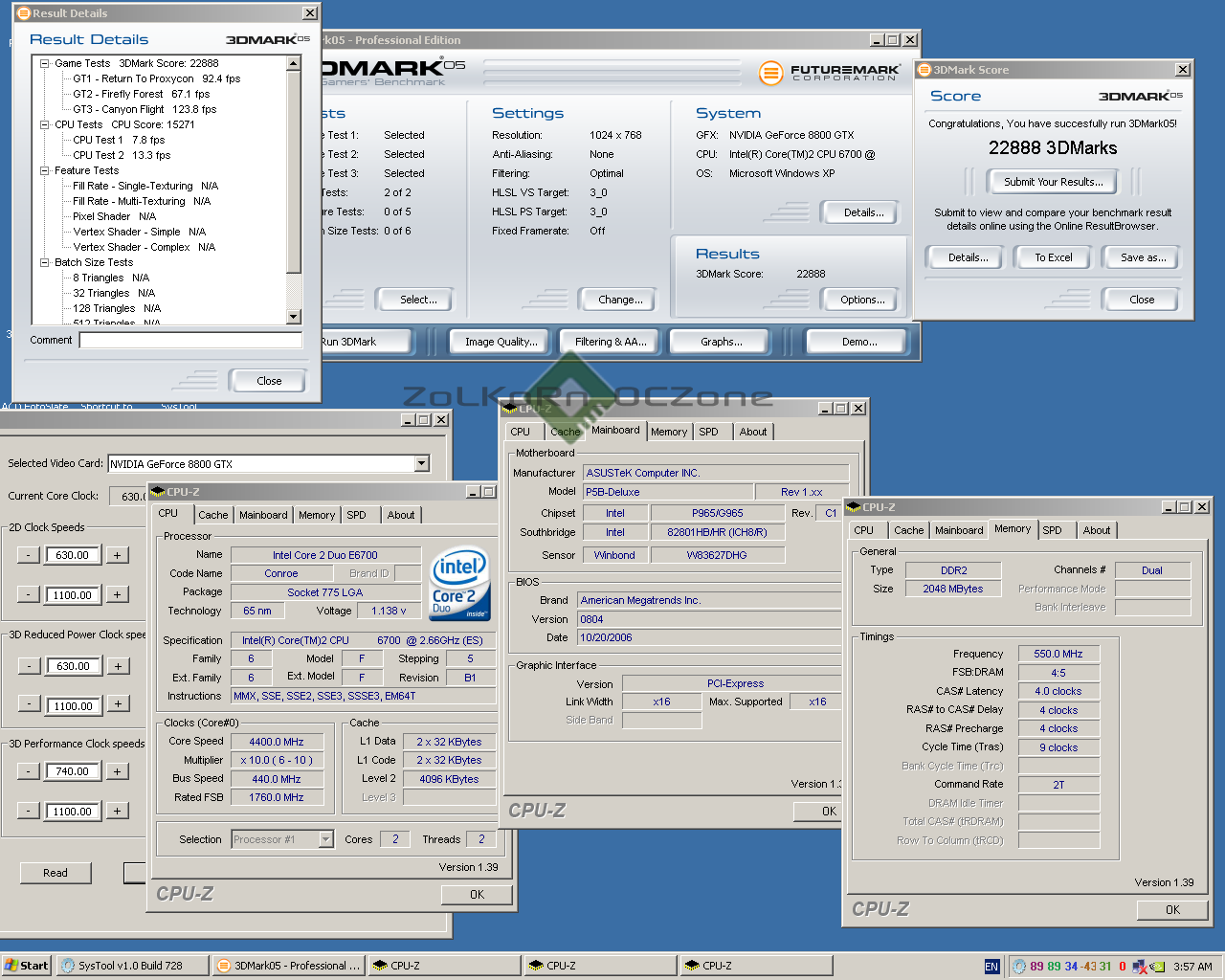Open Filtering & AA... settings

click(x=611, y=342)
